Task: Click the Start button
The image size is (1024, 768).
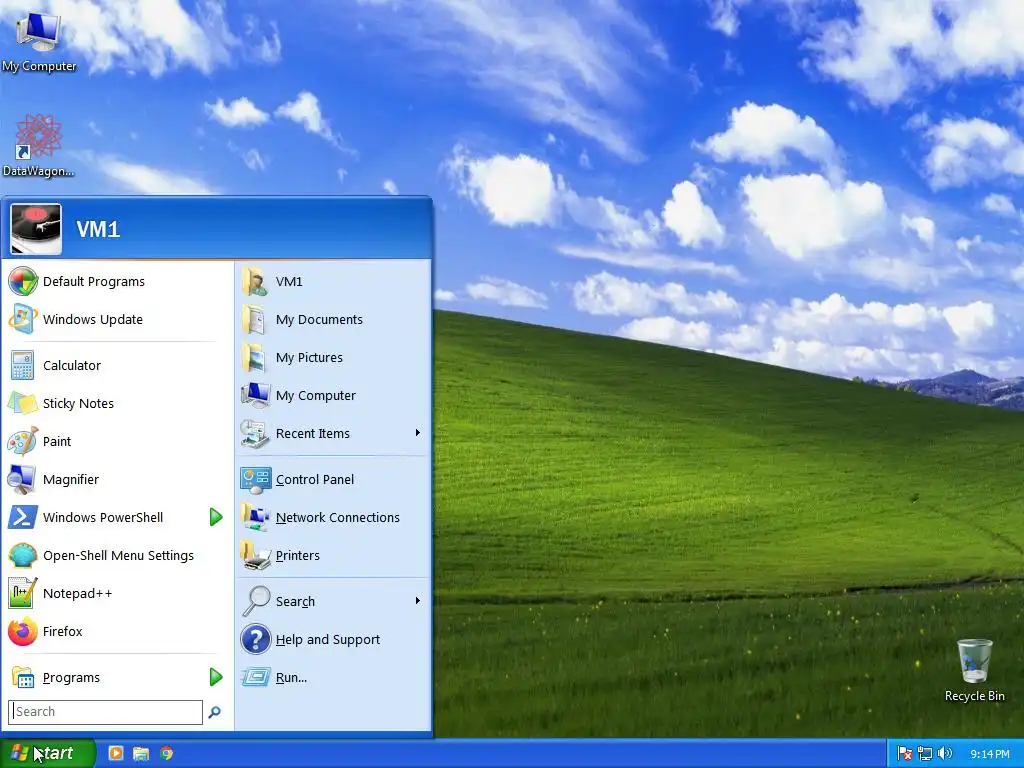Action: click(x=47, y=753)
